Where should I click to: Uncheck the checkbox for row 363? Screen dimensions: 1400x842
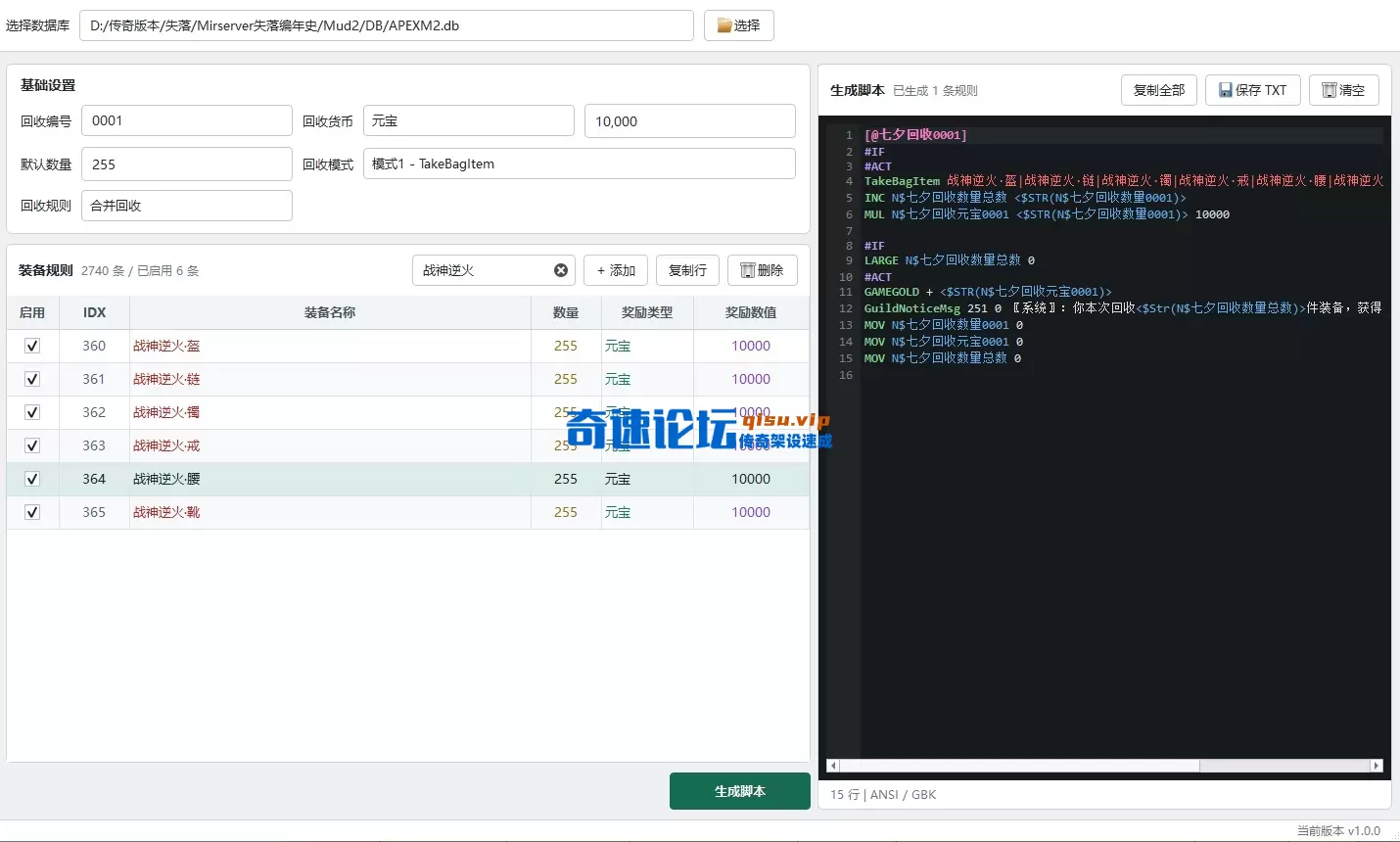(x=32, y=445)
